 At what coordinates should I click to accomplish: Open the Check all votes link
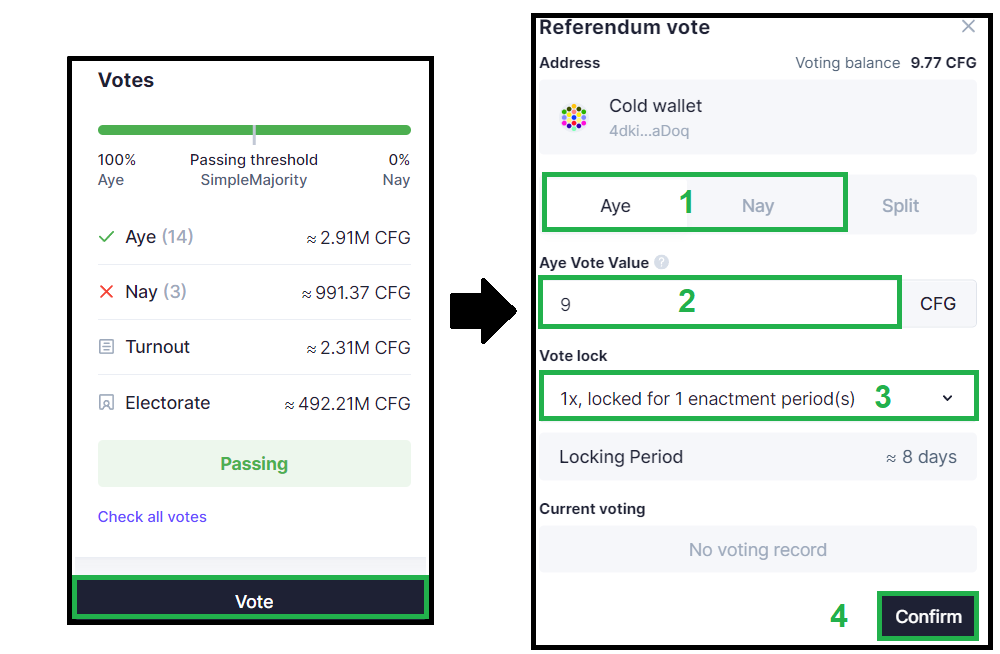click(x=152, y=517)
